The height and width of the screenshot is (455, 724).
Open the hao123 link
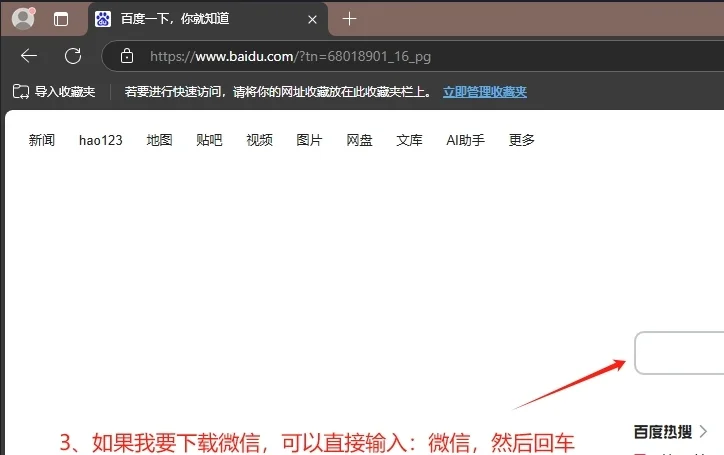pyautogui.click(x=101, y=140)
